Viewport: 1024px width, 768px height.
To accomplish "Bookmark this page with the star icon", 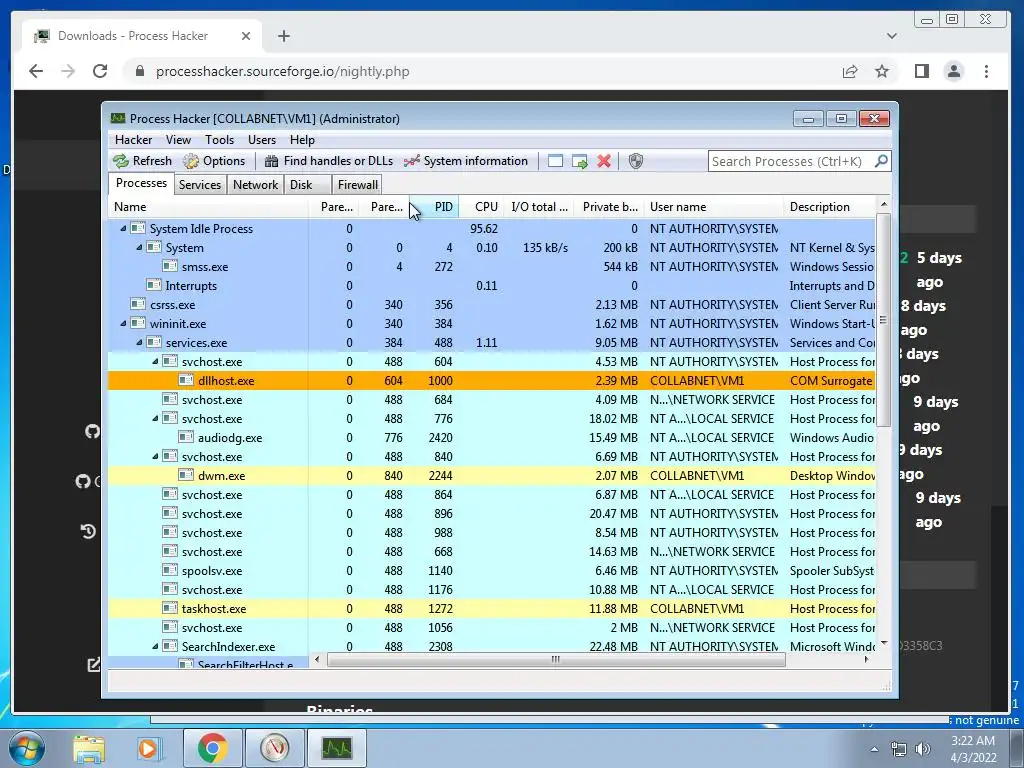I will coord(882,71).
